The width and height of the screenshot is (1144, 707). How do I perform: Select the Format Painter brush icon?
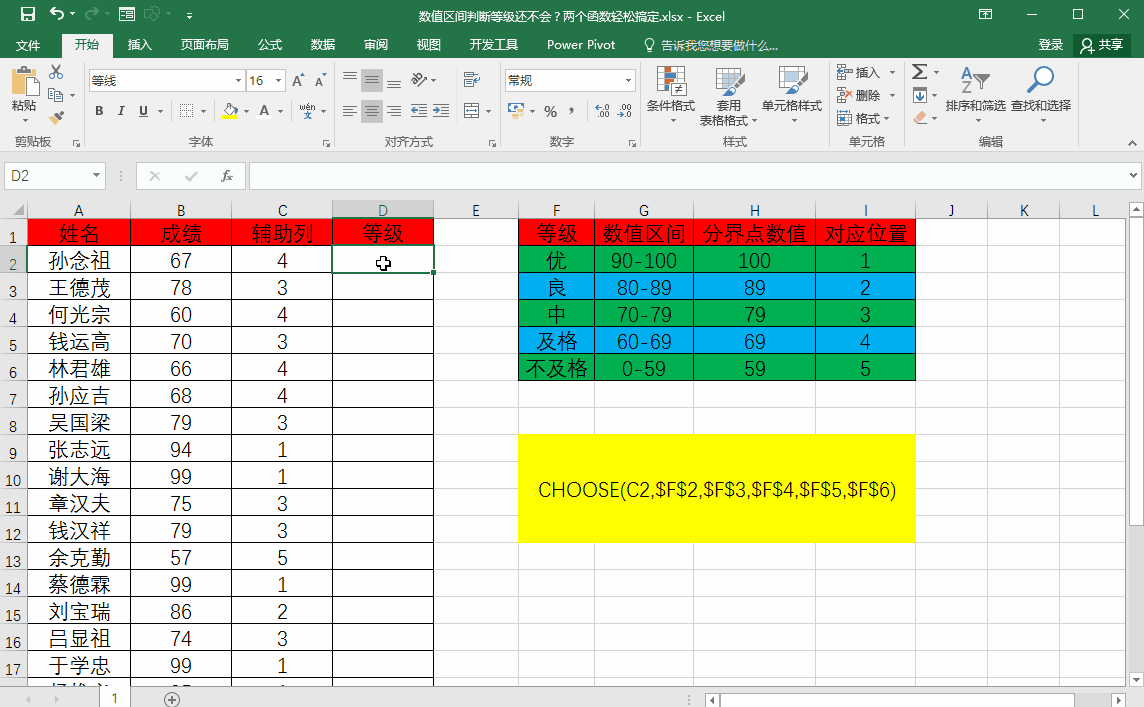tap(56, 117)
